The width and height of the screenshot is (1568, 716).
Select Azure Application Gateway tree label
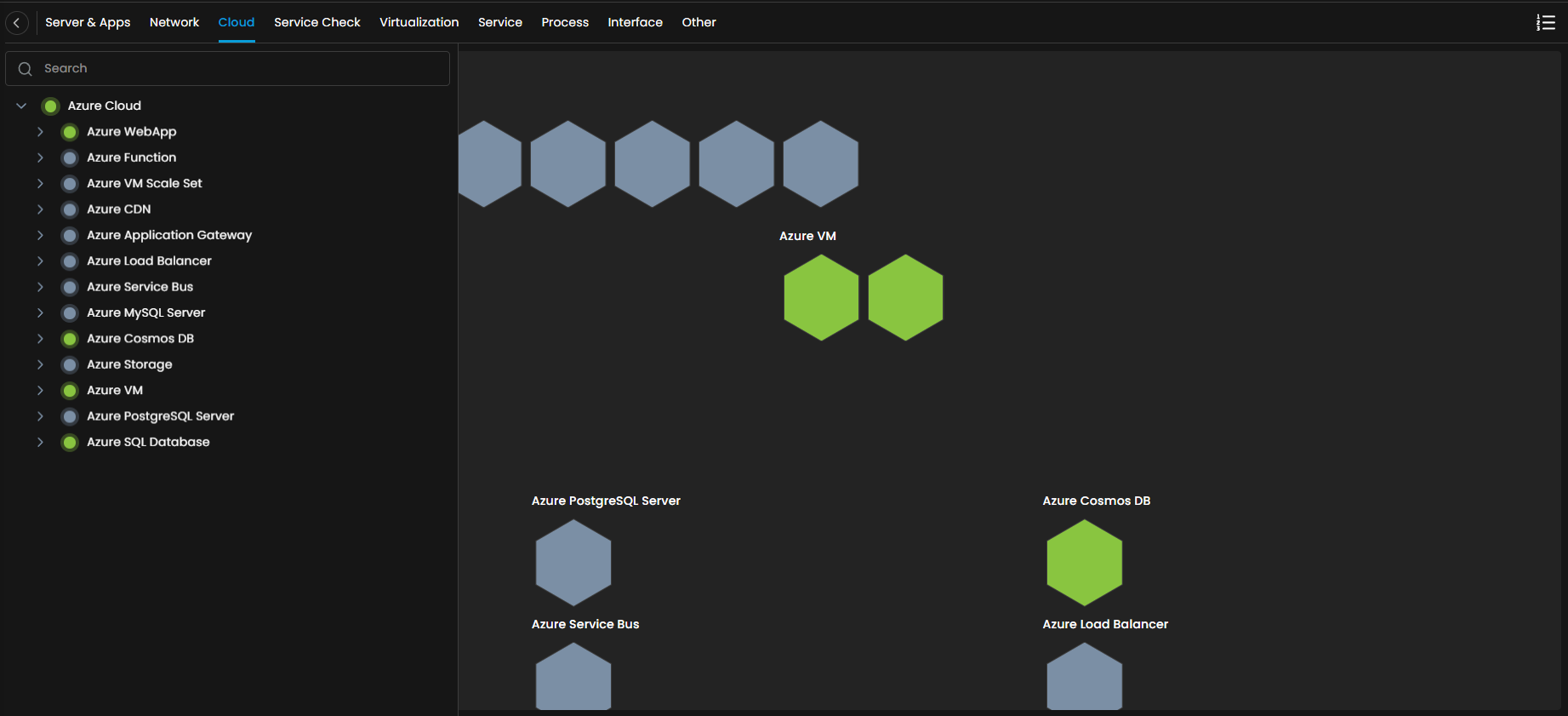coord(169,236)
